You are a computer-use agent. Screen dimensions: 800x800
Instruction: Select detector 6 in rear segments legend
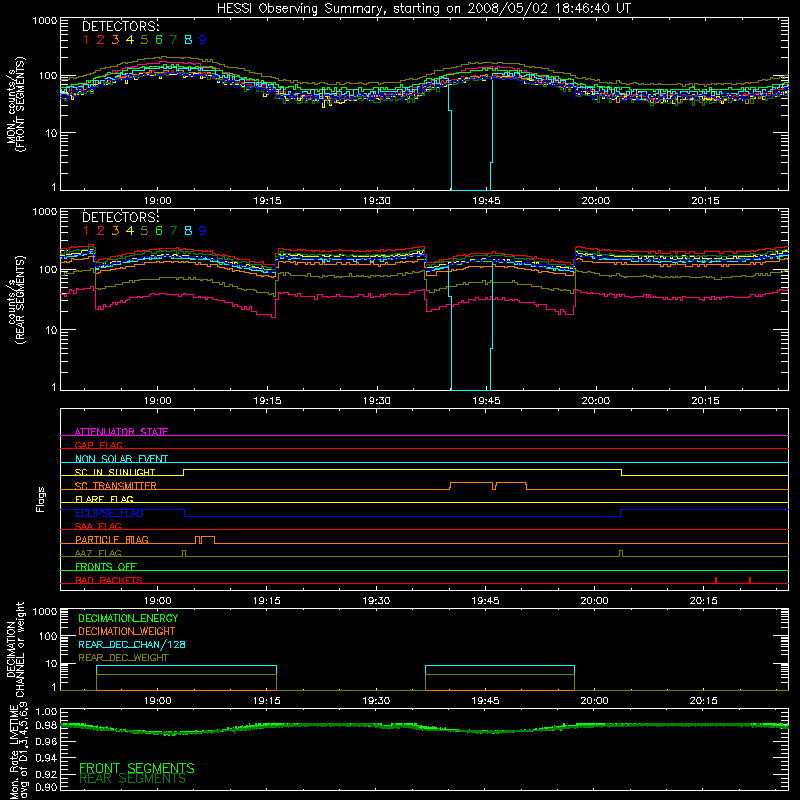[159, 231]
